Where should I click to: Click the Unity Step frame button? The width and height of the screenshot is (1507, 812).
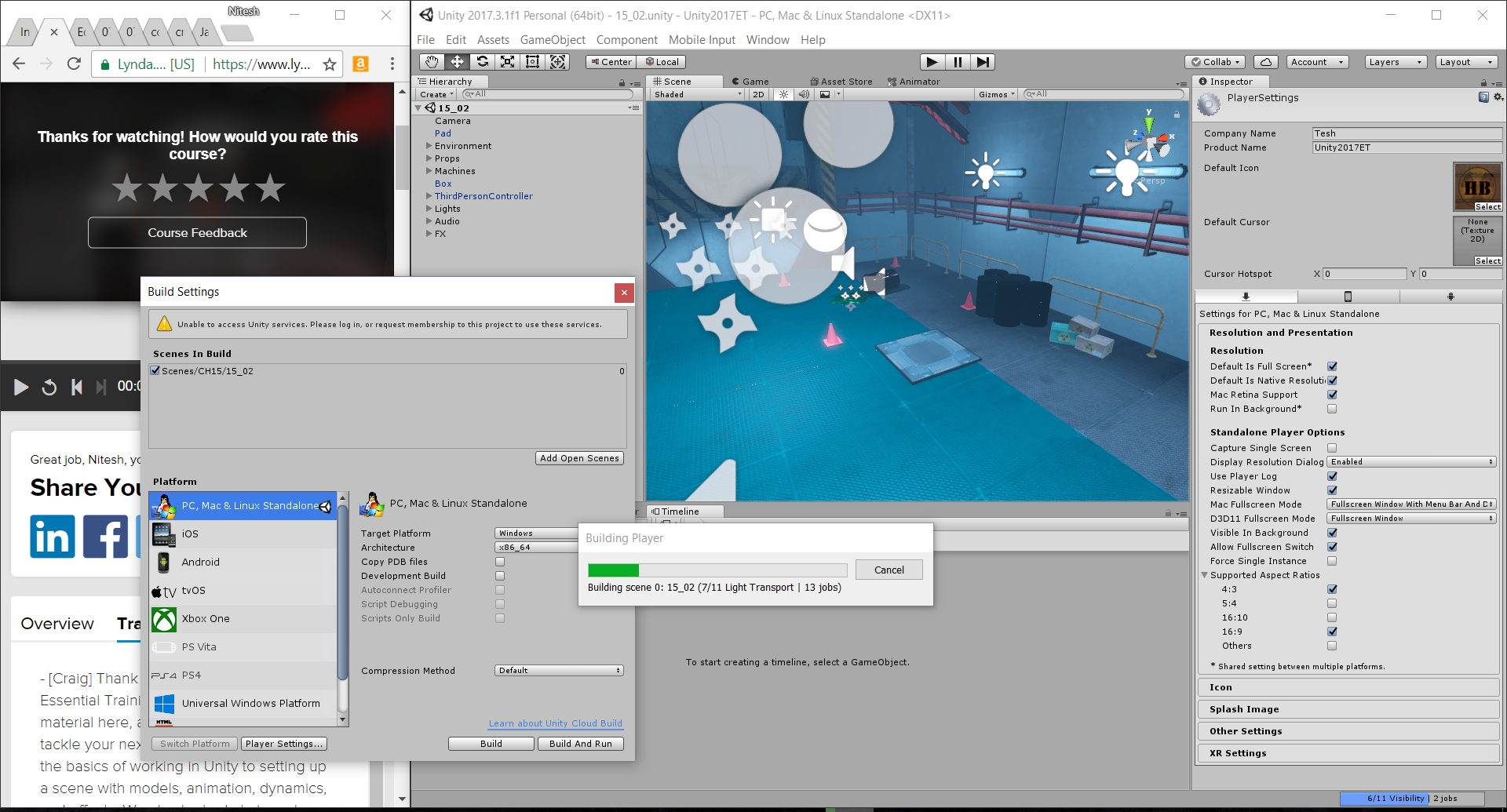[983, 62]
